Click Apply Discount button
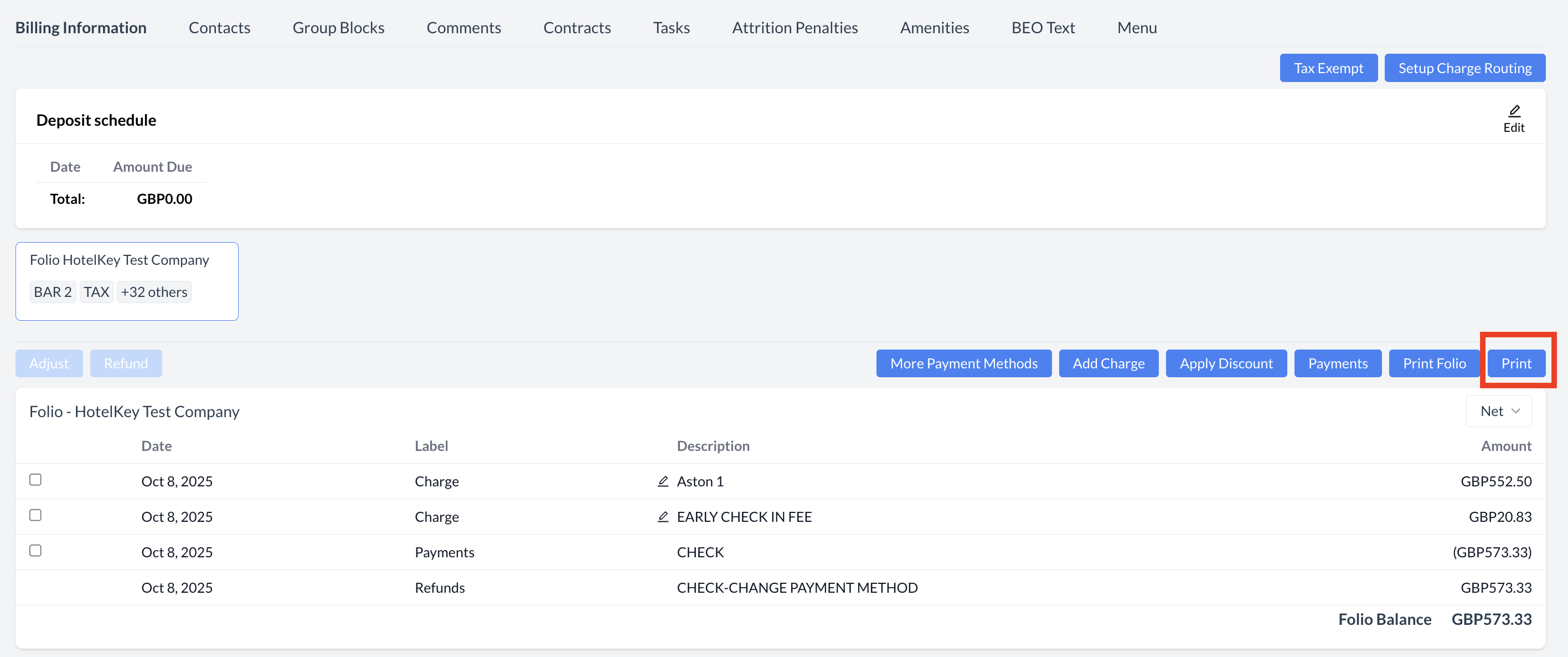This screenshot has width=1568, height=657. (1225, 363)
